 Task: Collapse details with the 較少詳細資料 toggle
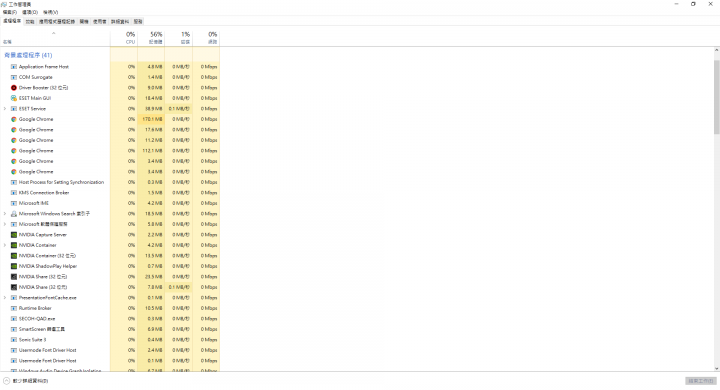click(26, 381)
